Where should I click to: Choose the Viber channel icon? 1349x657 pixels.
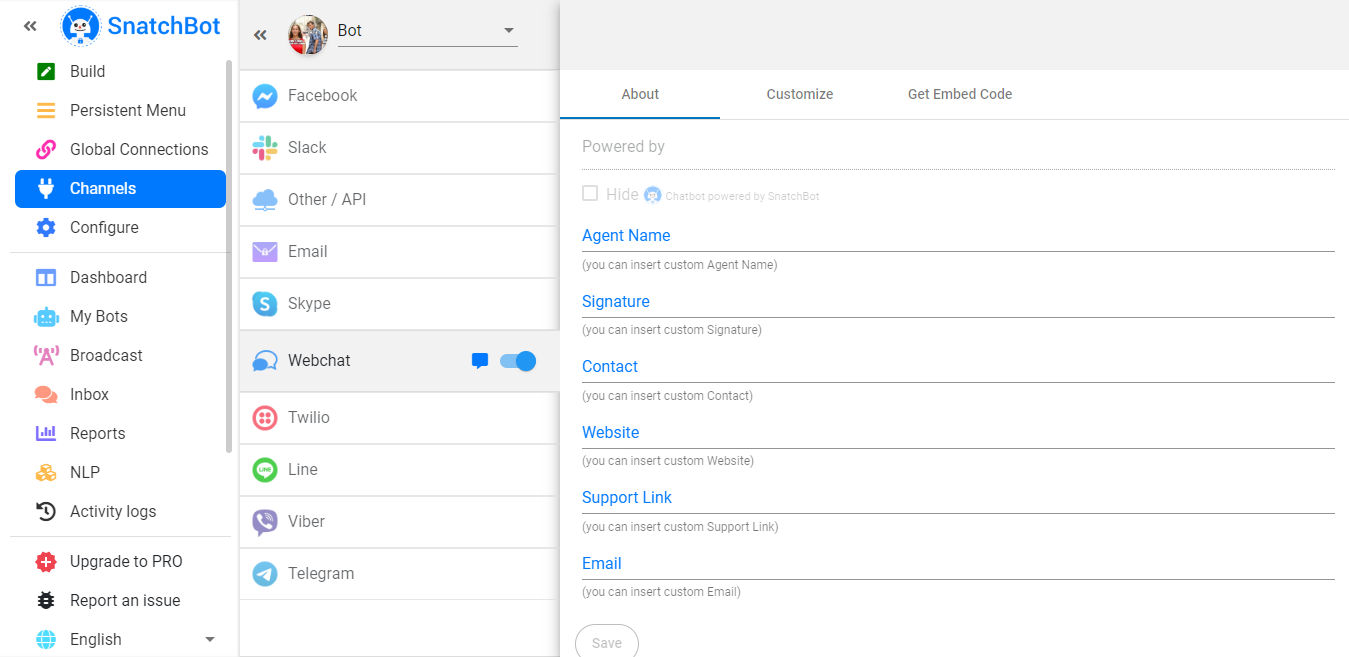pos(265,522)
